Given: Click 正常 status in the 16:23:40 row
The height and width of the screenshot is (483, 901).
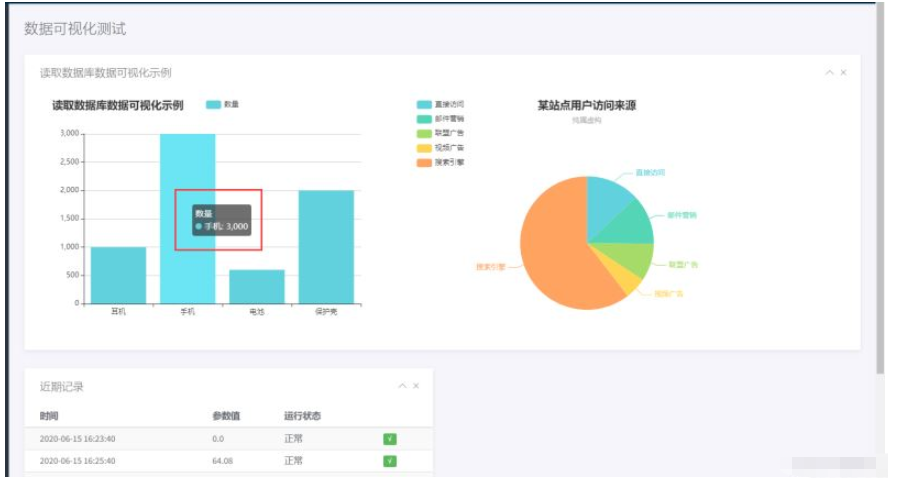Looking at the screenshot, I should point(293,439).
